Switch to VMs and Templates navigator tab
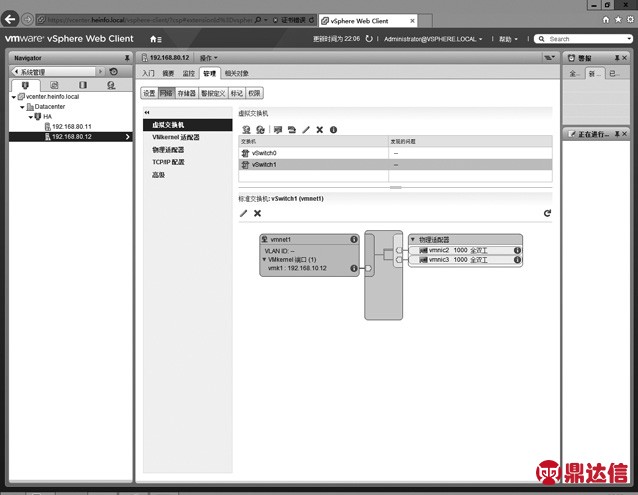 (54, 85)
